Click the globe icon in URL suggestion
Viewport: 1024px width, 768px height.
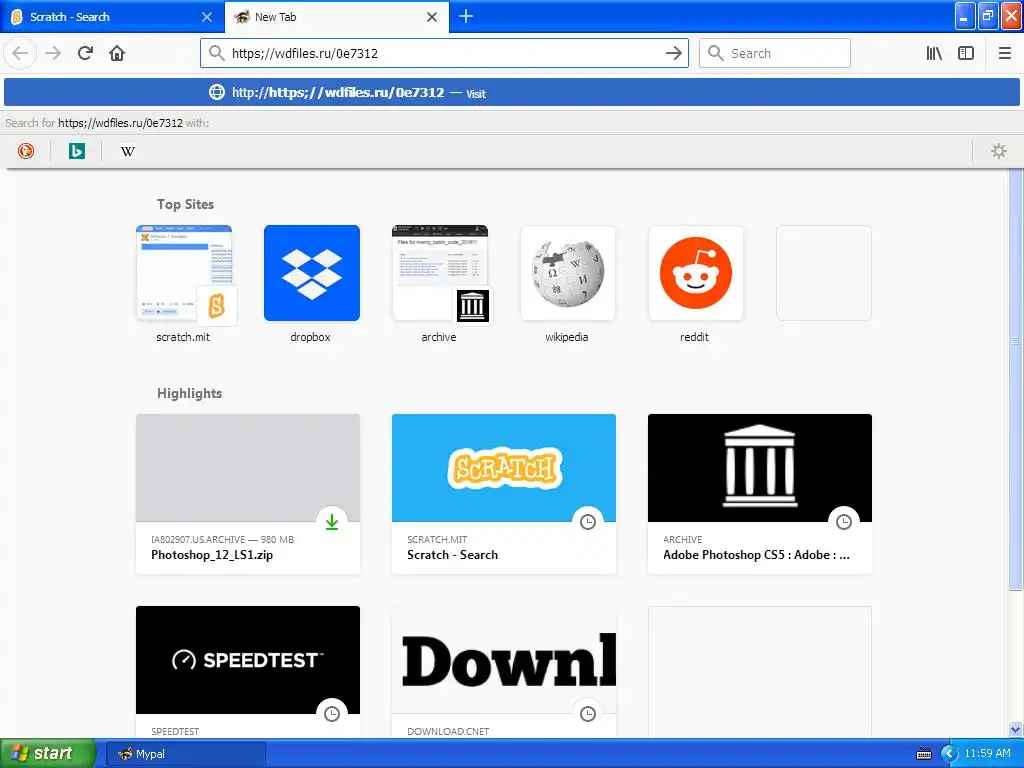(x=217, y=92)
